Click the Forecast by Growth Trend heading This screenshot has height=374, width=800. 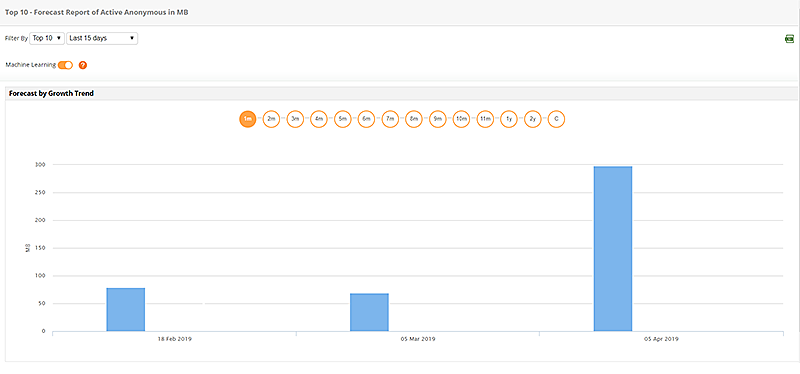point(51,94)
